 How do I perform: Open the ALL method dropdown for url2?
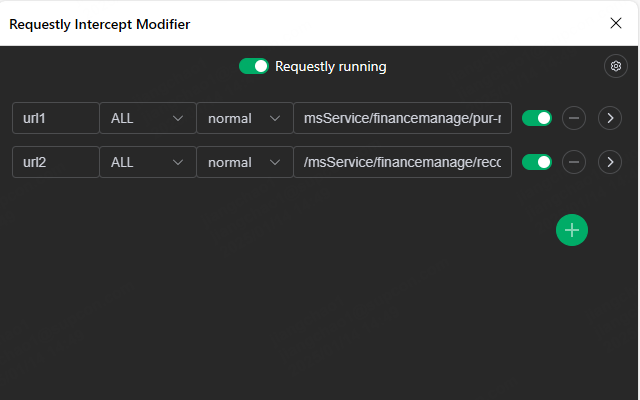click(147, 161)
